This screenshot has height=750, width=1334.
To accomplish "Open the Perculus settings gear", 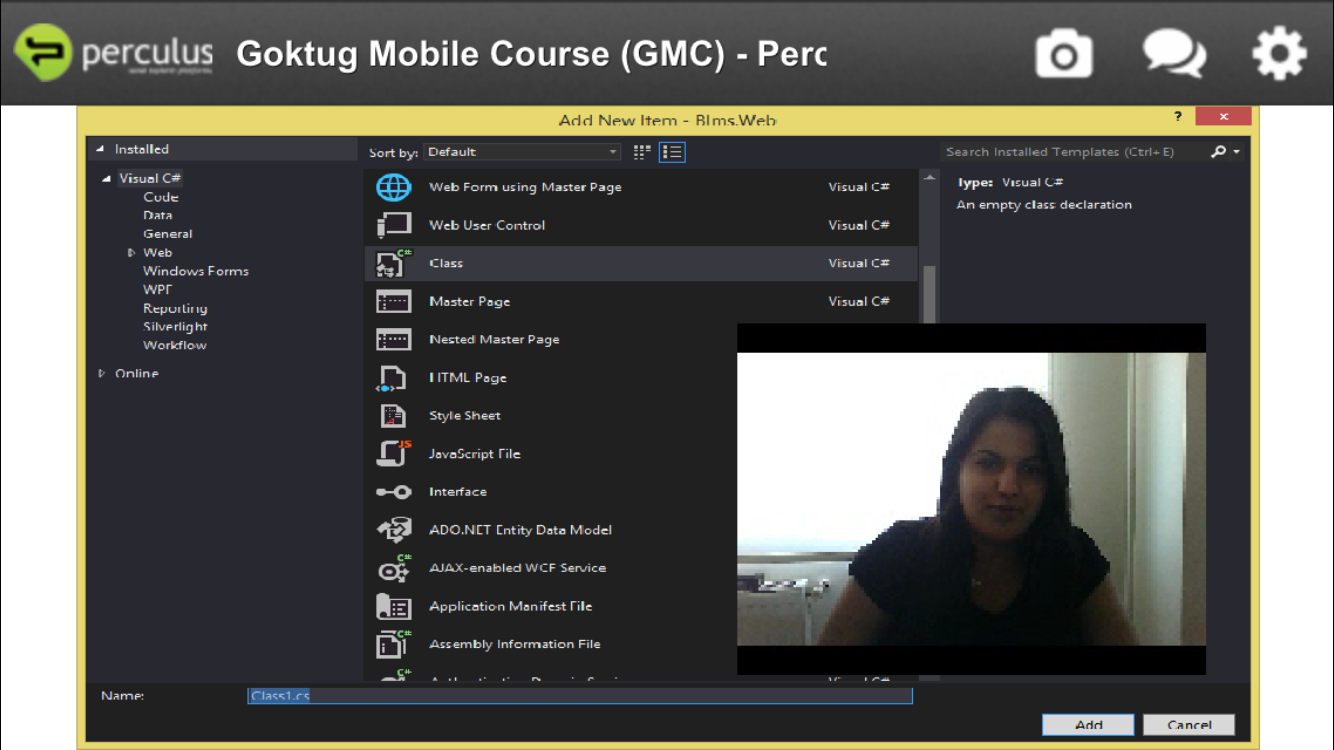I will [x=1280, y=53].
